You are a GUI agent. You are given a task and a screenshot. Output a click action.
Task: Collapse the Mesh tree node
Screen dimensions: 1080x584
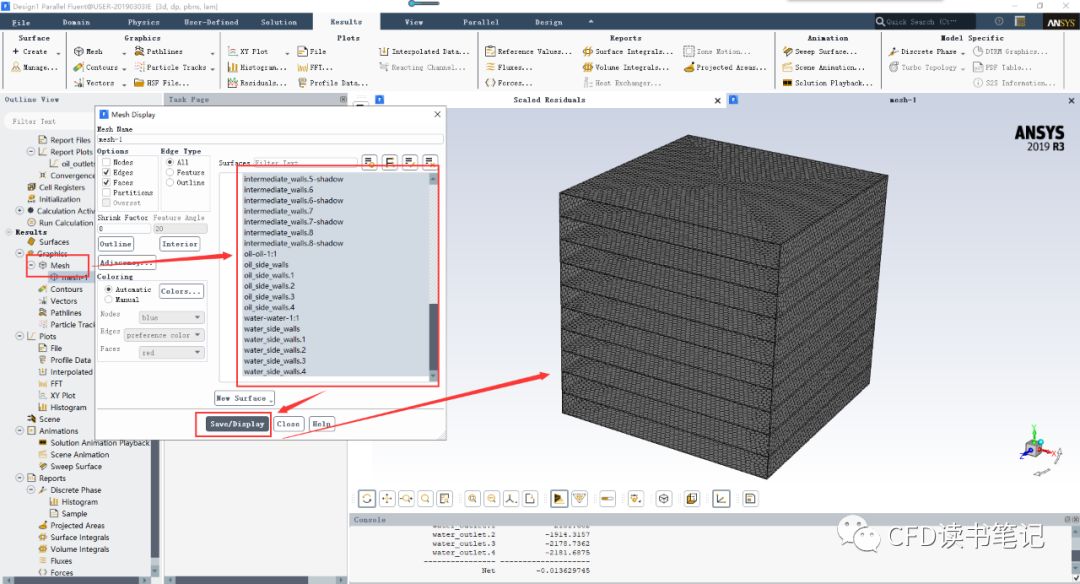[x=31, y=265]
